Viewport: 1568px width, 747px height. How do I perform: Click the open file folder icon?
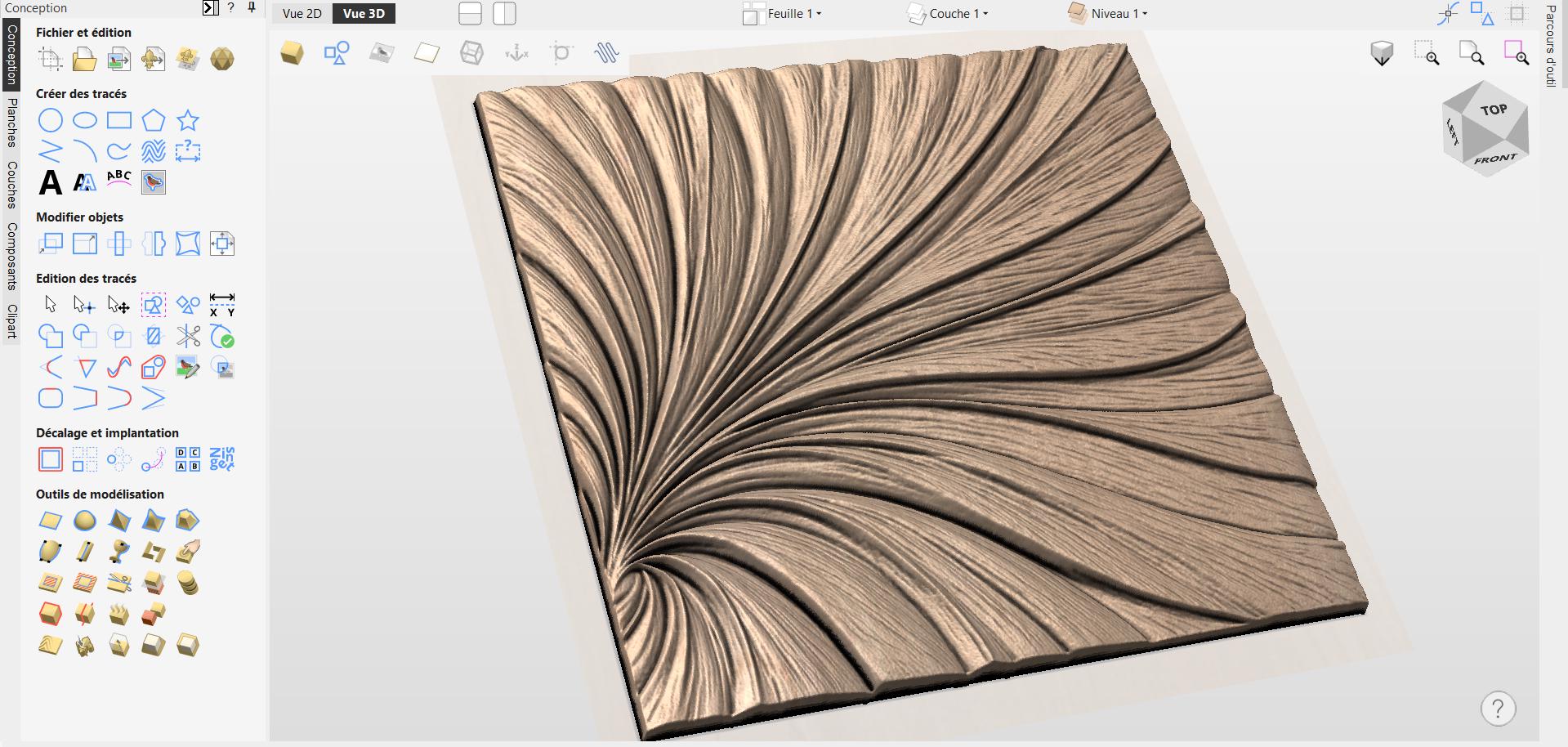85,59
